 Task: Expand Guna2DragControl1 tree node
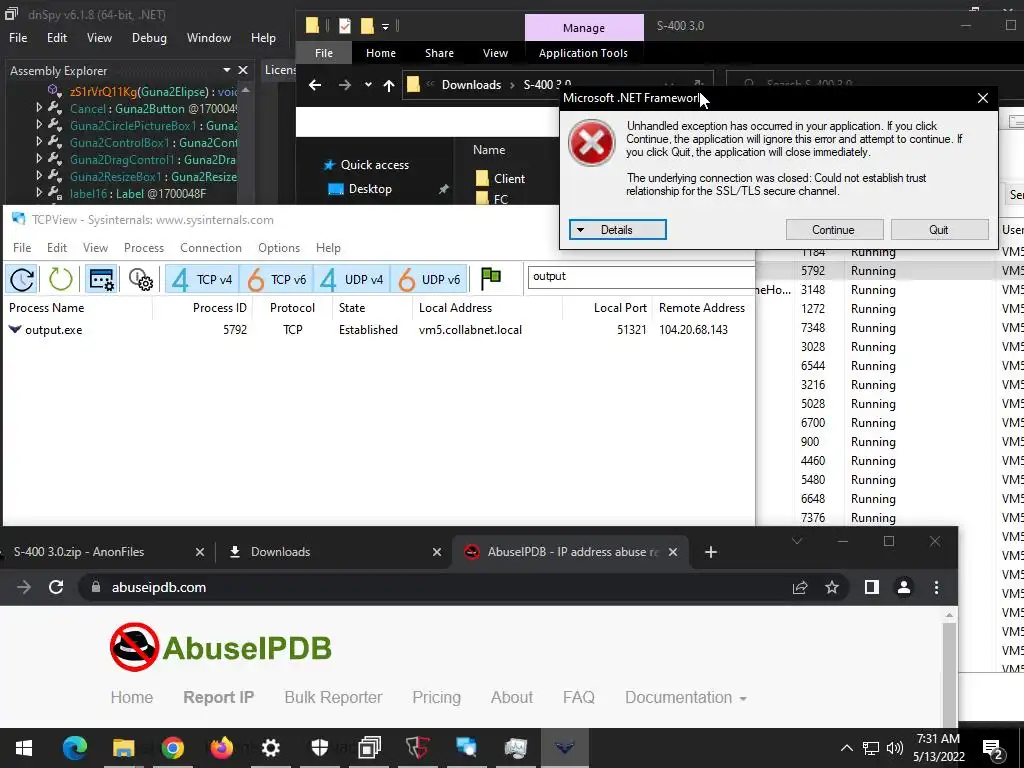(39, 159)
